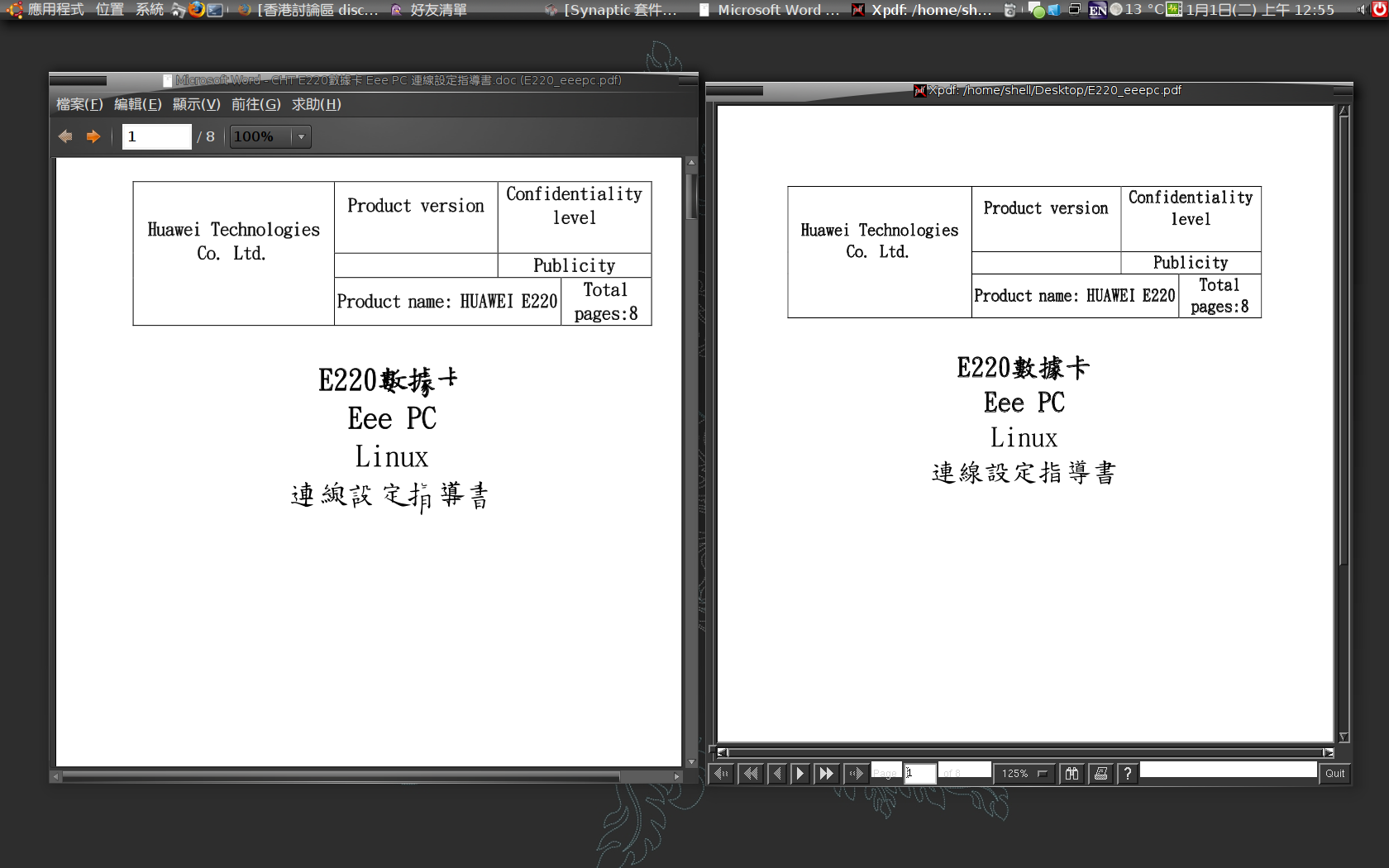
Task: Click the EN input method indicator
Action: coord(1097,10)
